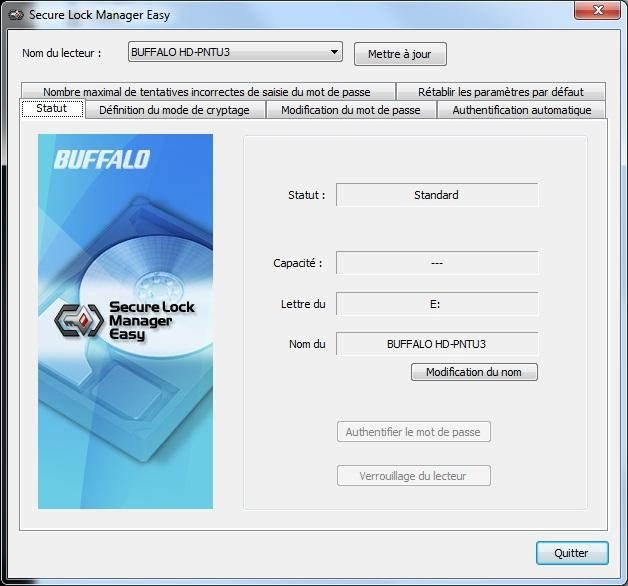Click the Statut field showing Standard

click(437, 195)
